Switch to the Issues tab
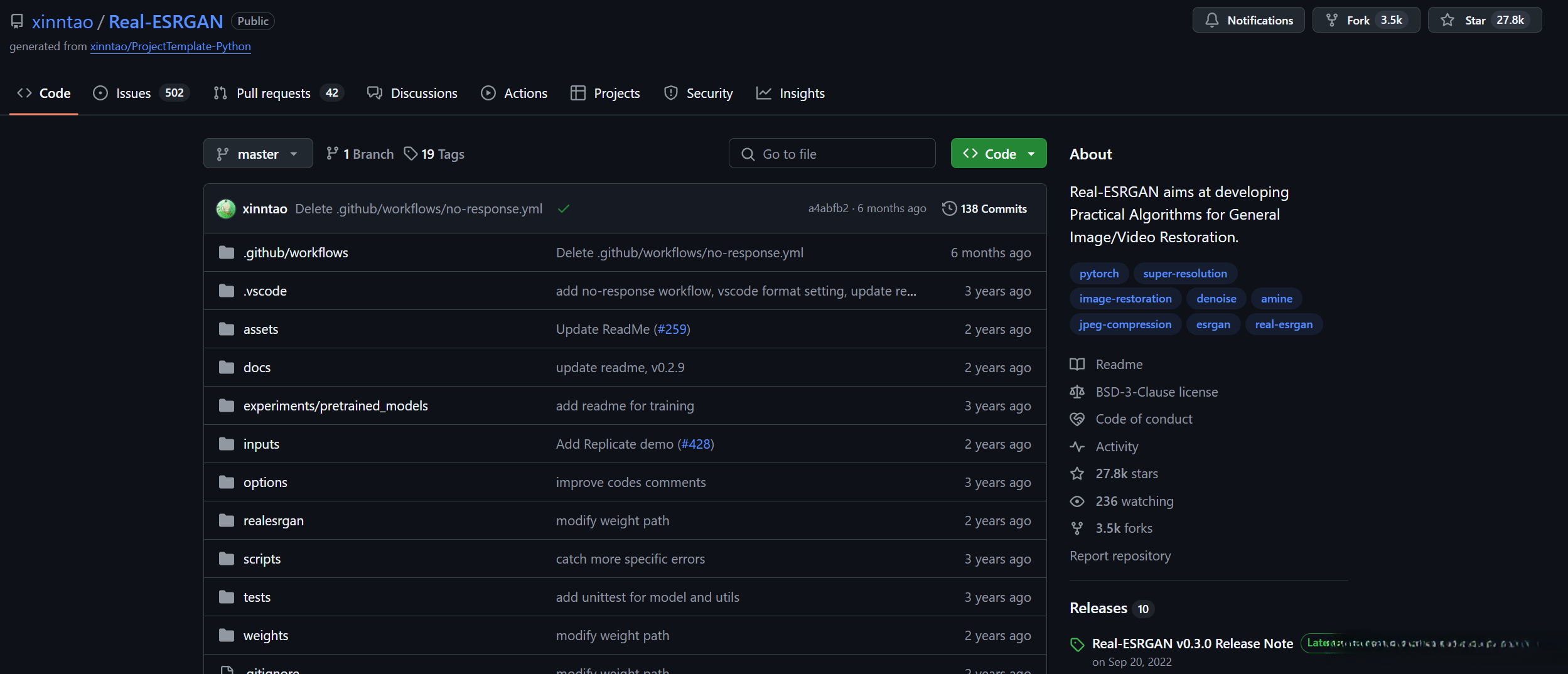Viewport: 1568px width, 674px height. pos(133,94)
